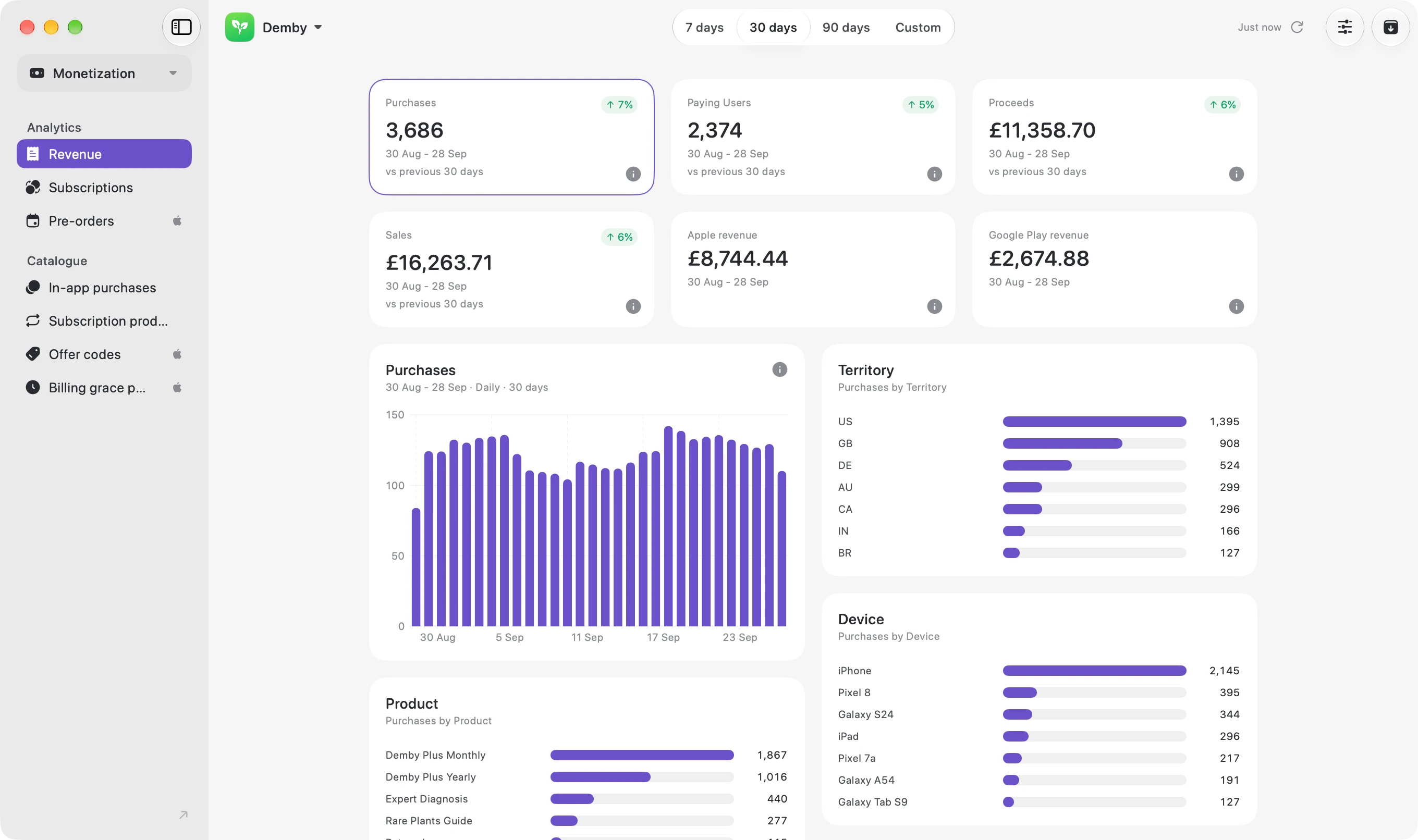
Task: Select the Sales metric card
Action: coord(511,269)
